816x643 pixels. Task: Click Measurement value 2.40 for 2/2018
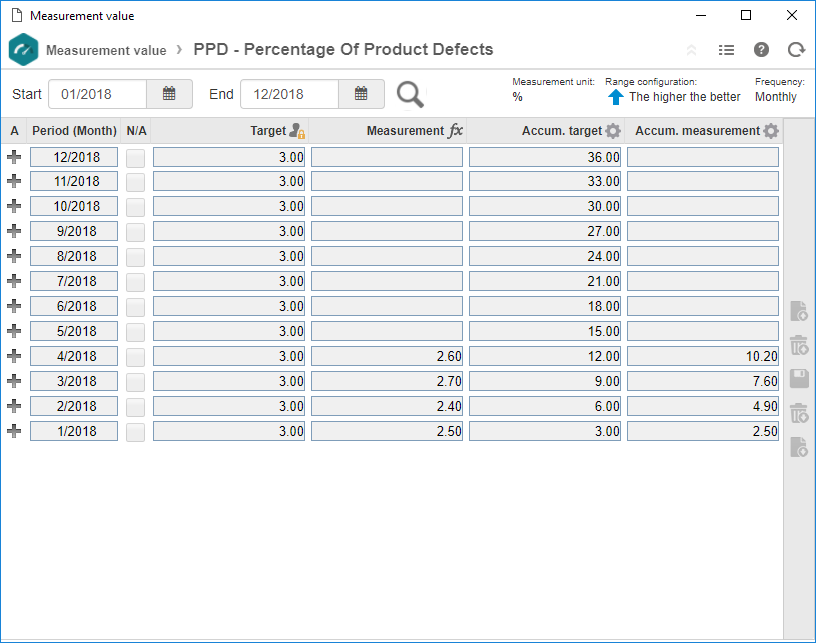(387, 406)
